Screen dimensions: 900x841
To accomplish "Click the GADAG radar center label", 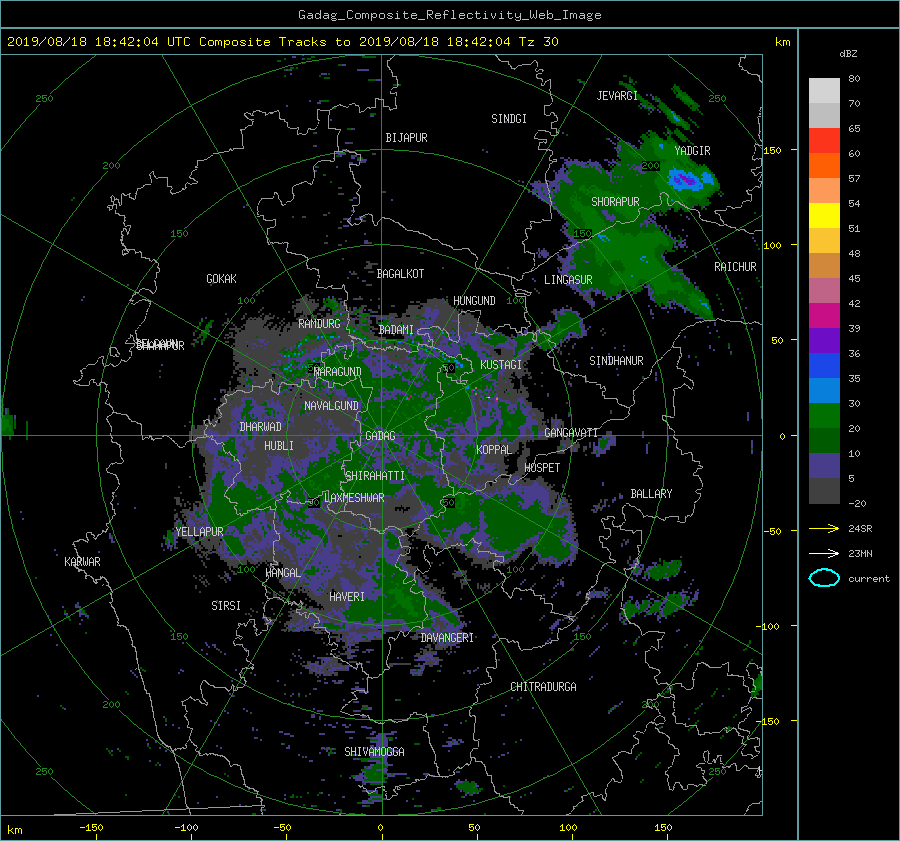I will [x=381, y=436].
